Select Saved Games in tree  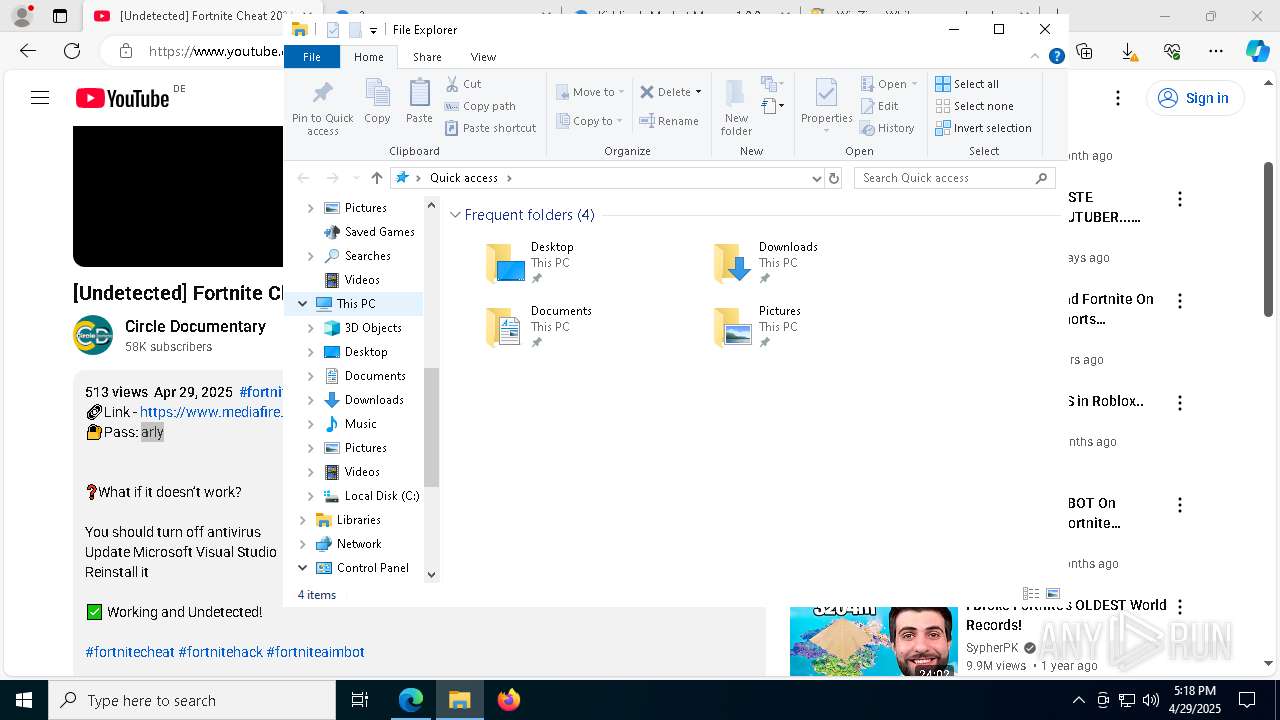point(379,232)
